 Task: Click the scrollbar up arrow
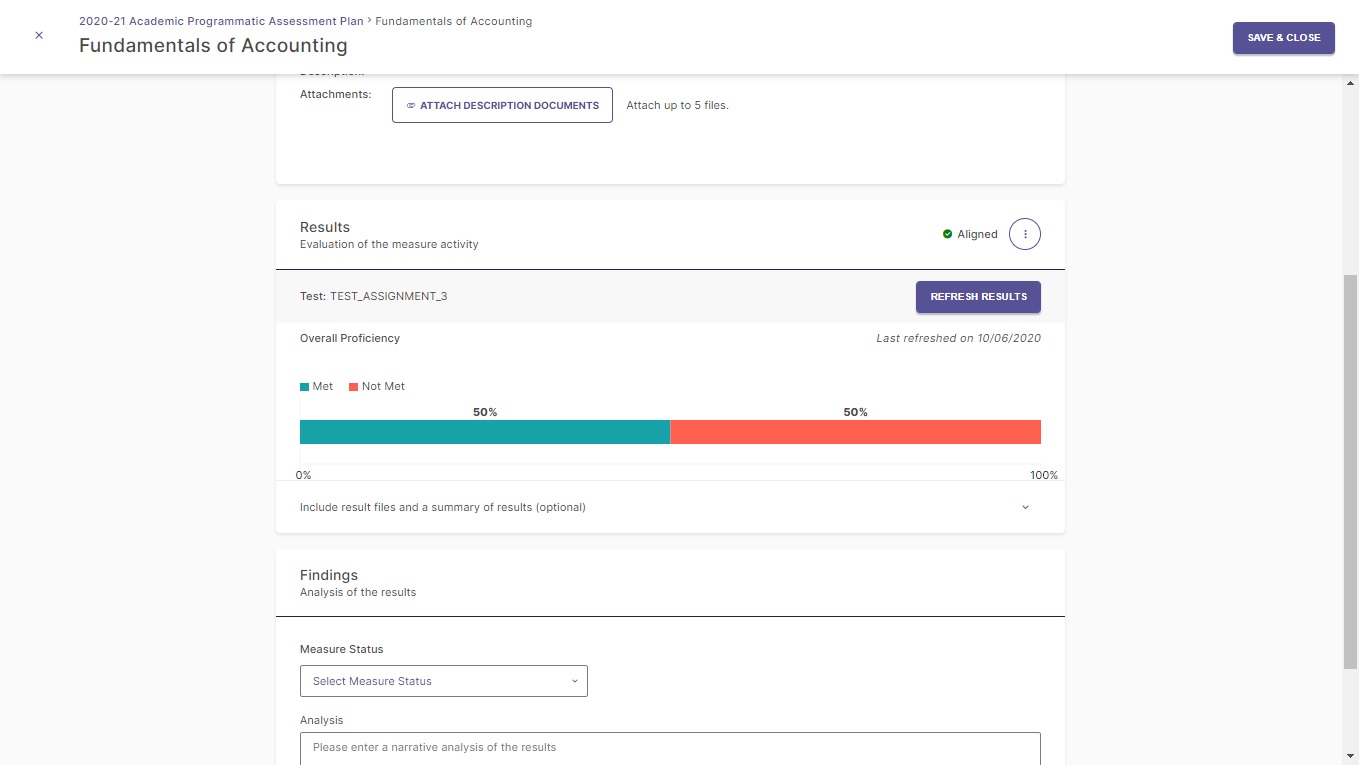[x=1350, y=83]
